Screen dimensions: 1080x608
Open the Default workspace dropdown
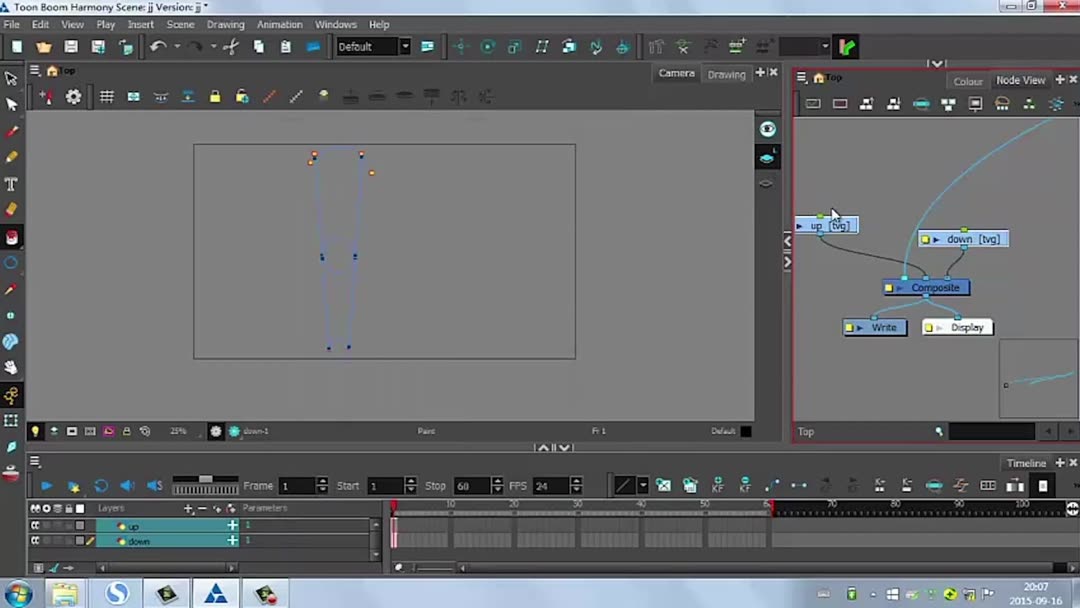[x=404, y=46]
